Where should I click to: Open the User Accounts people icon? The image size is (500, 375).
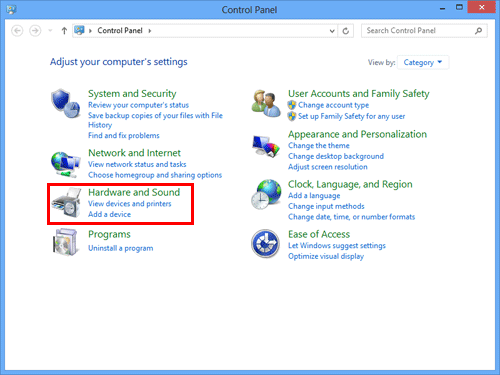(x=266, y=103)
